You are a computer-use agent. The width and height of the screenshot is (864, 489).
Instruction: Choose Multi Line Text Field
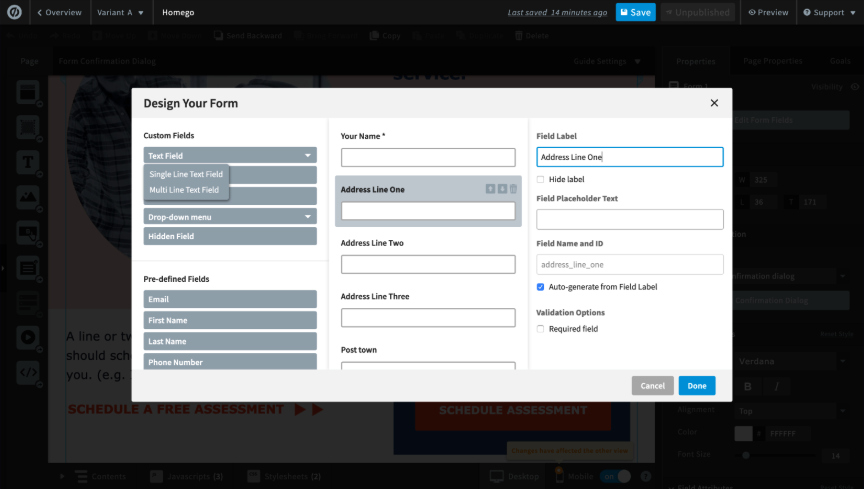tap(184, 190)
